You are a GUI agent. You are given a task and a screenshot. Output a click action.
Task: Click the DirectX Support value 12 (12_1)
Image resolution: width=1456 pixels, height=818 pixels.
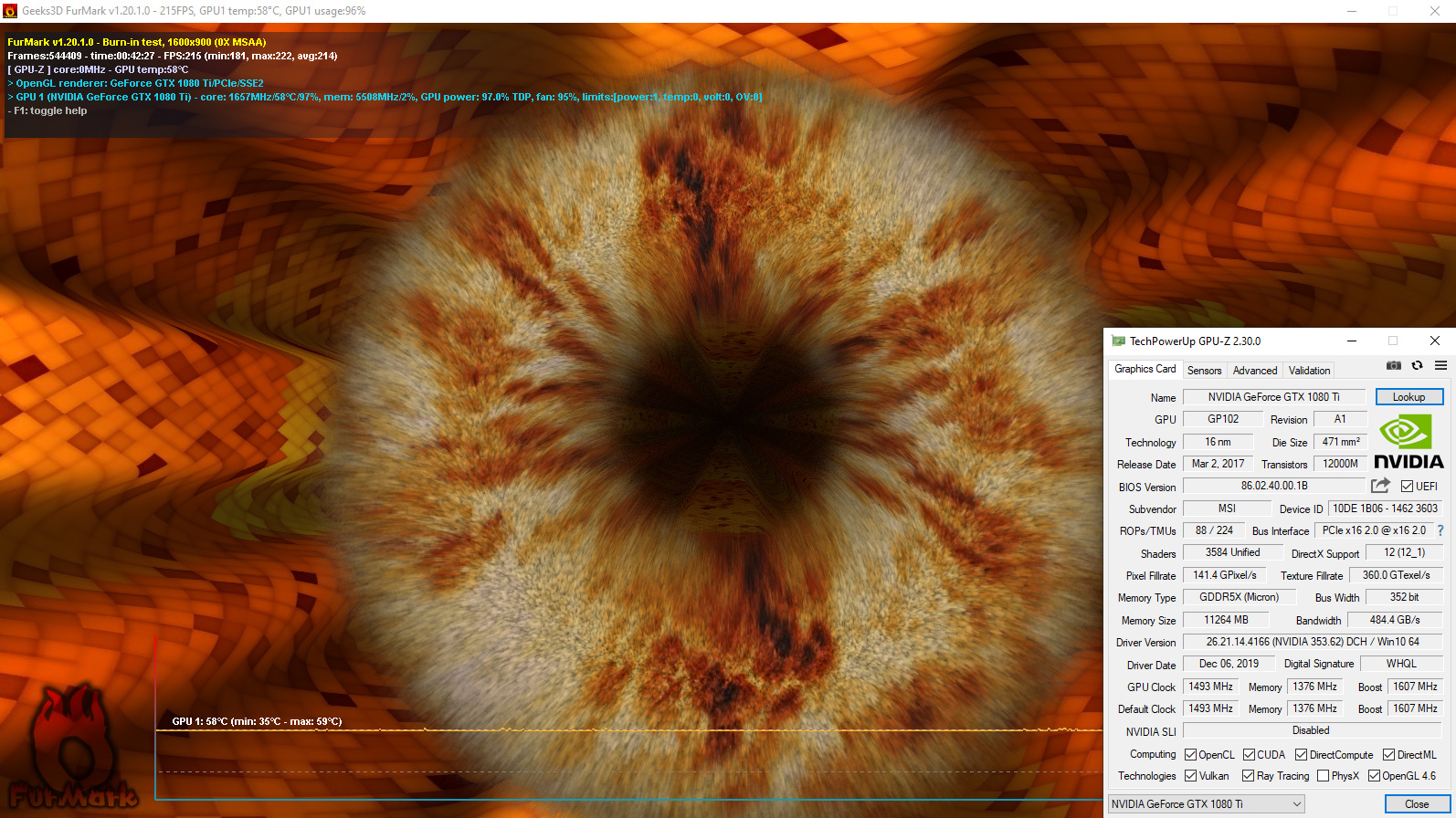tap(1404, 552)
